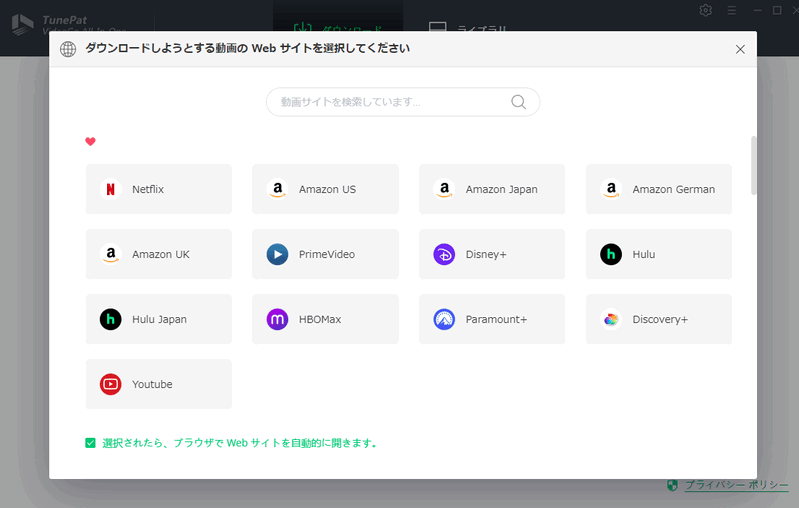This screenshot has height=508, width=799.
Task: Select the Amazon US site label
Action: [x=327, y=189]
